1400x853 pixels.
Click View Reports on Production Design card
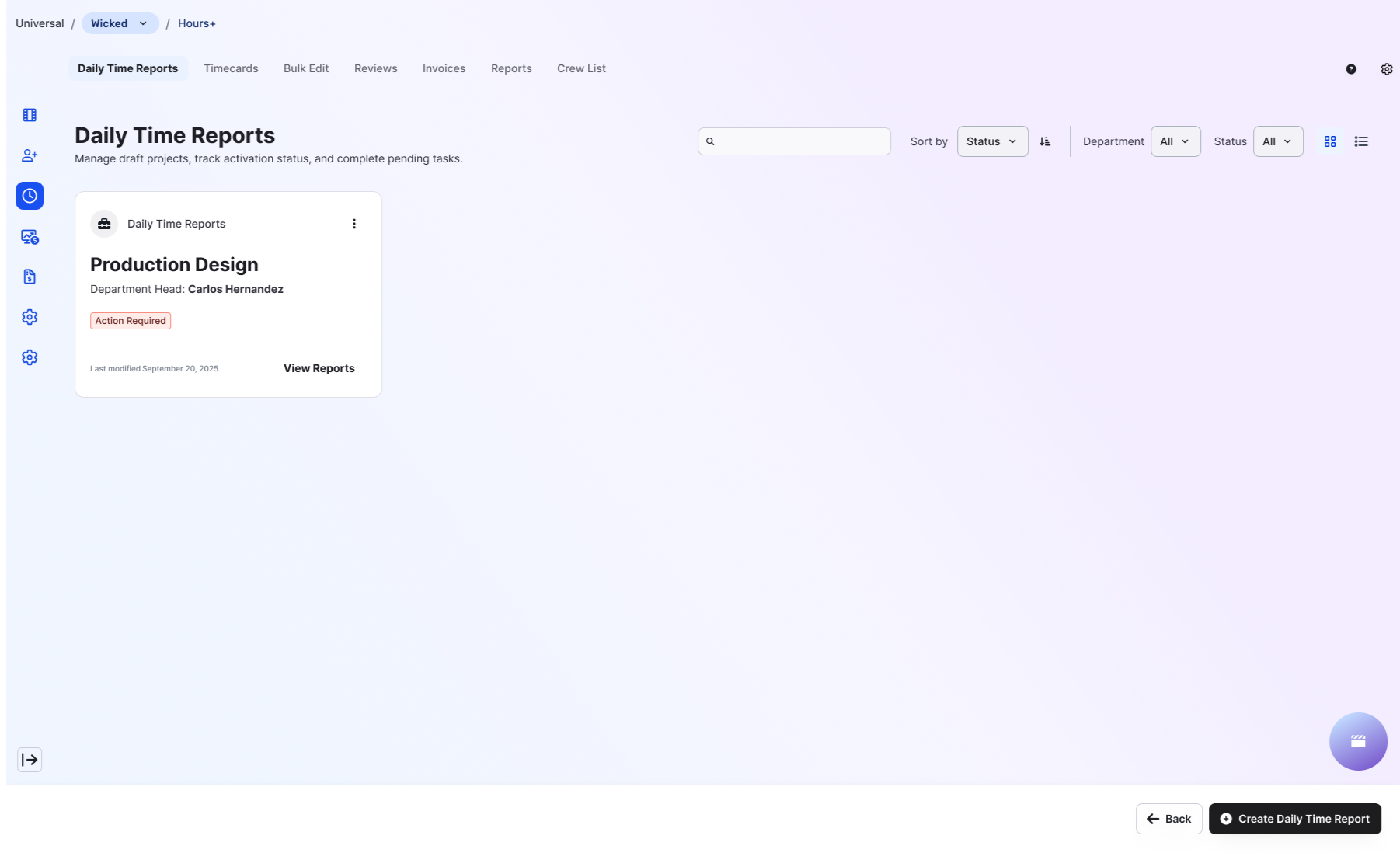pos(319,368)
